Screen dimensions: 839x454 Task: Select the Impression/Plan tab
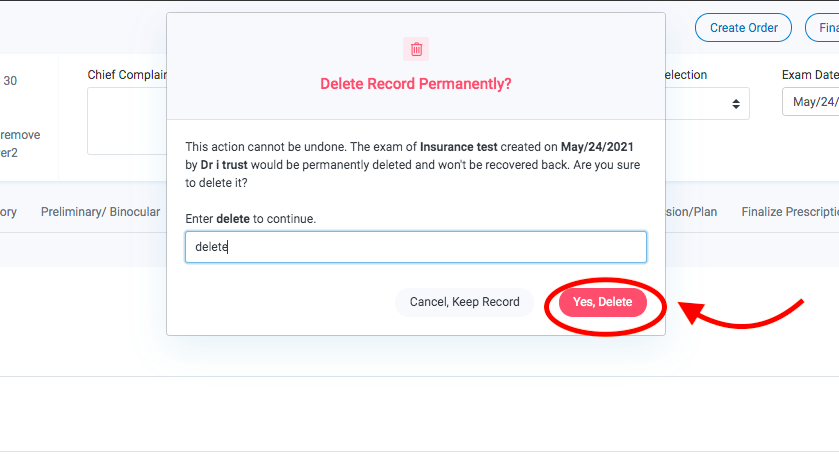coord(691,212)
